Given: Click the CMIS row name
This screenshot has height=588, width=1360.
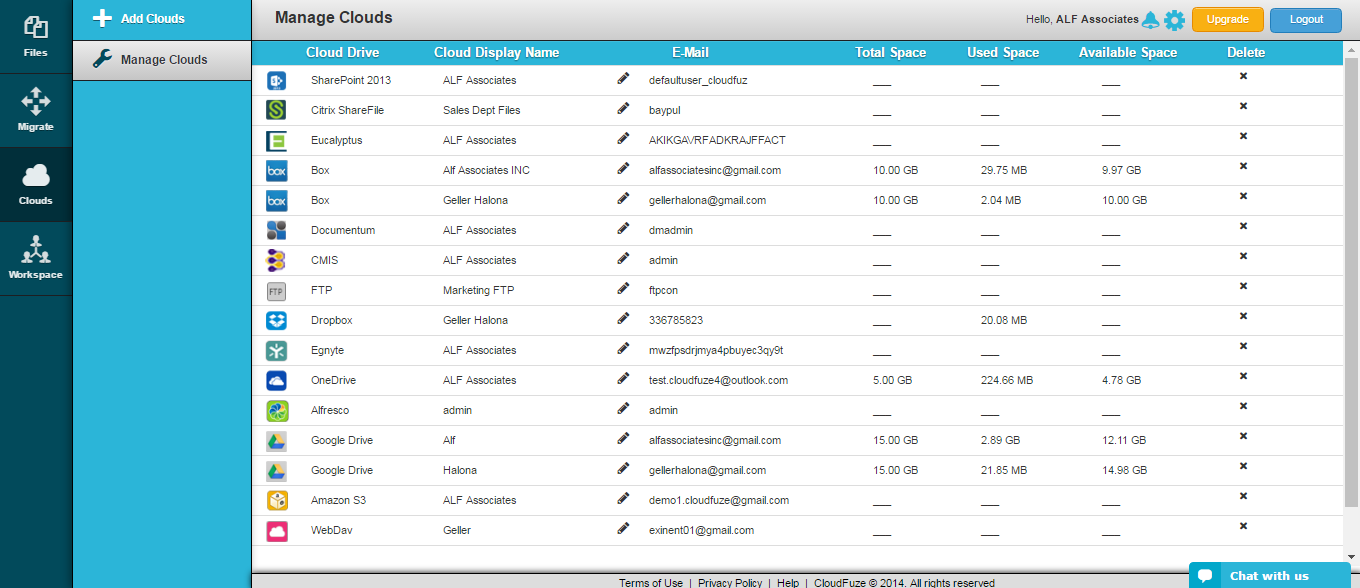Looking at the screenshot, I should (x=325, y=261).
